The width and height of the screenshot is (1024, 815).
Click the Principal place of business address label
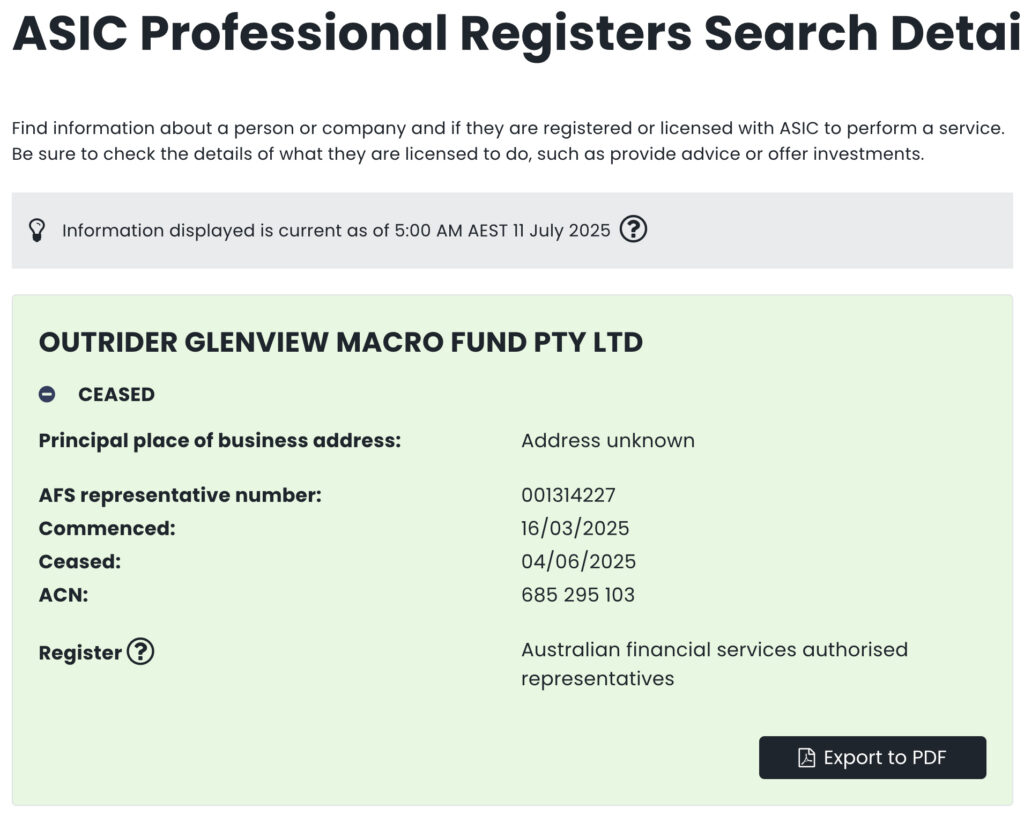[220, 441]
